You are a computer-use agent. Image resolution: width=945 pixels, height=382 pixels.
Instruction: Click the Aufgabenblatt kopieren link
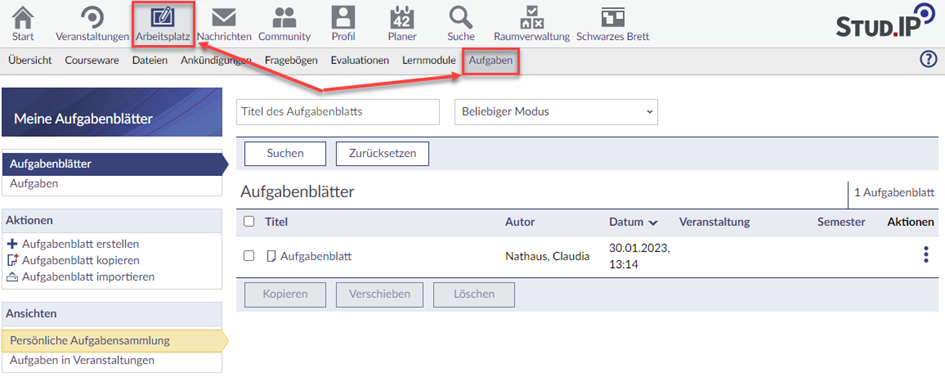[x=81, y=260]
